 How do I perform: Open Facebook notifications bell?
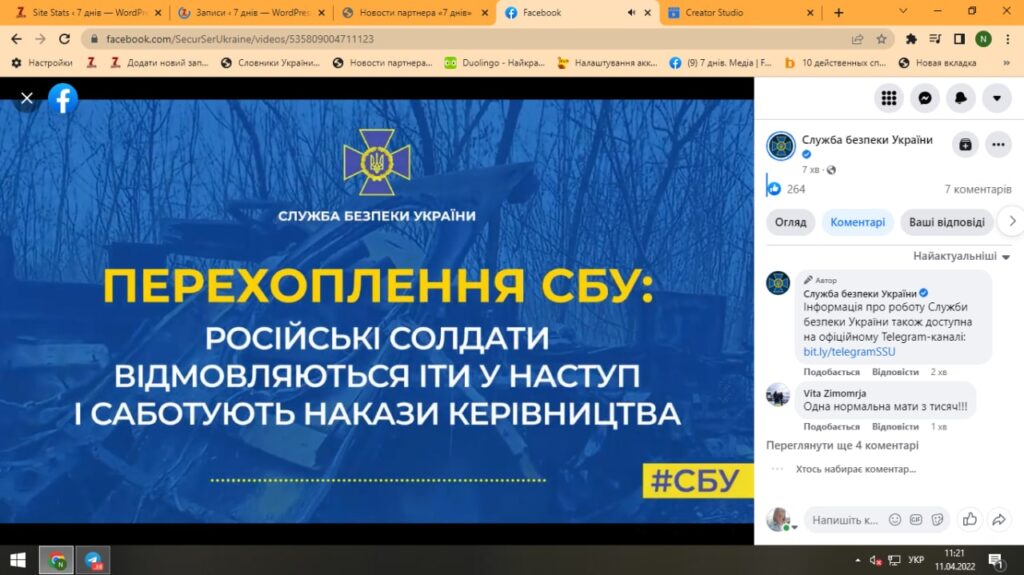[961, 98]
